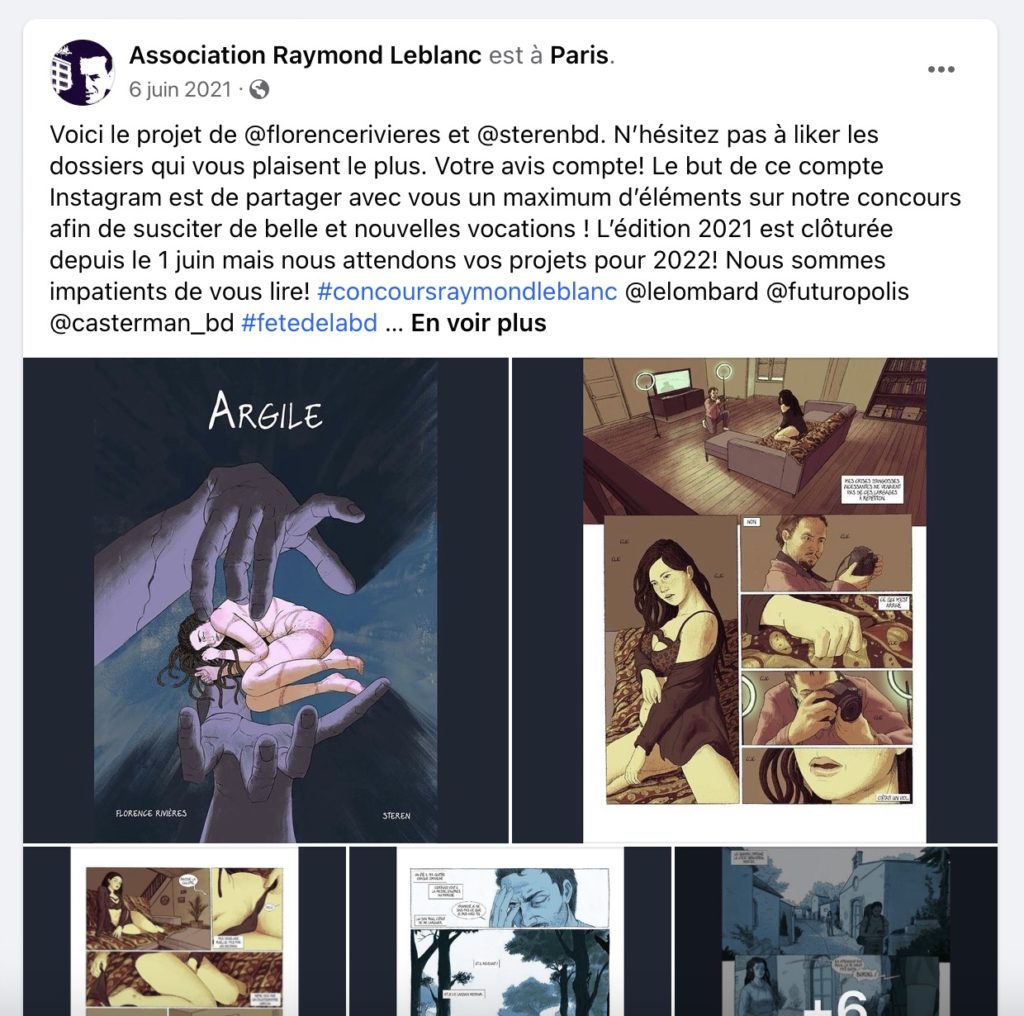Open the three-dots post options menu
The width and height of the screenshot is (1024, 1016).
click(x=941, y=69)
